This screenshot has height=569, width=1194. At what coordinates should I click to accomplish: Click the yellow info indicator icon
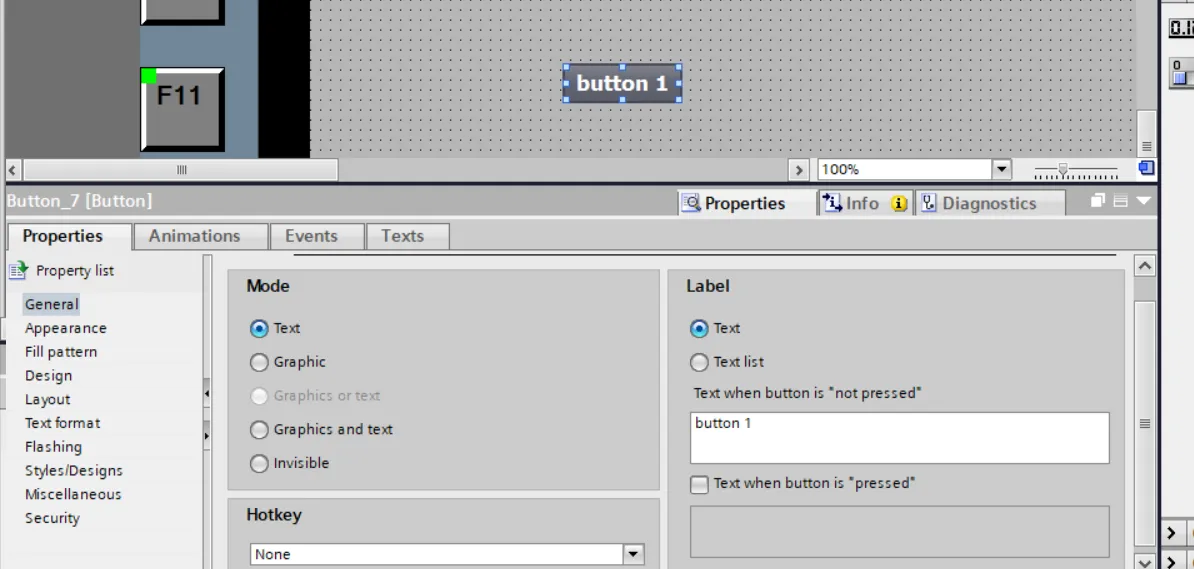[899, 203]
